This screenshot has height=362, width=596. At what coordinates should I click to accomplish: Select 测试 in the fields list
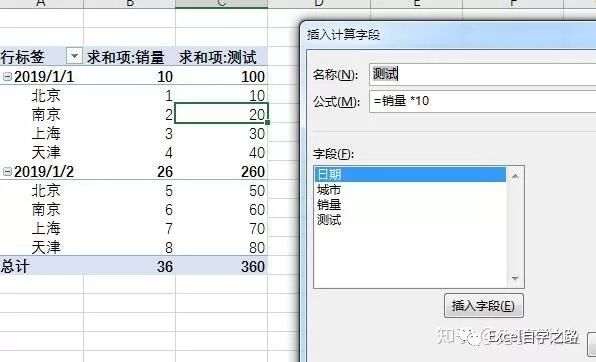tap(410, 219)
